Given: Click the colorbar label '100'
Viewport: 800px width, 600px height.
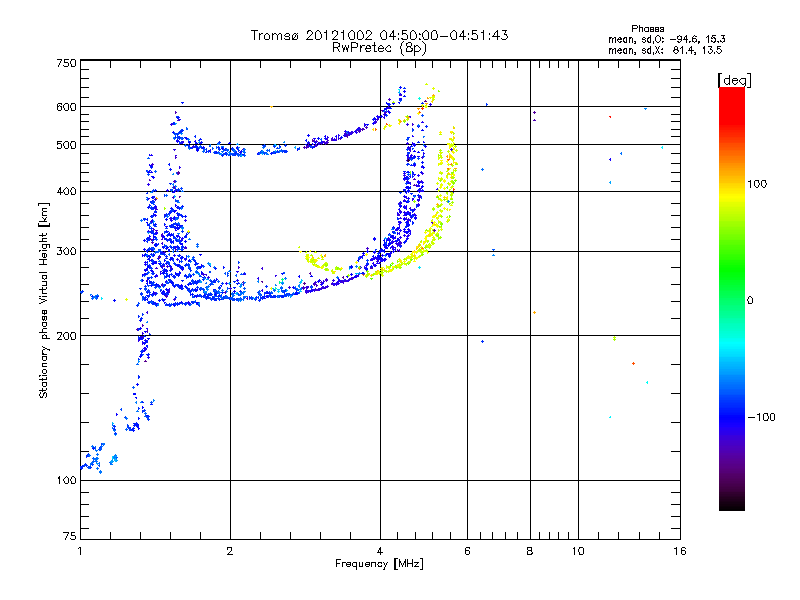Looking at the screenshot, I should (x=757, y=184).
